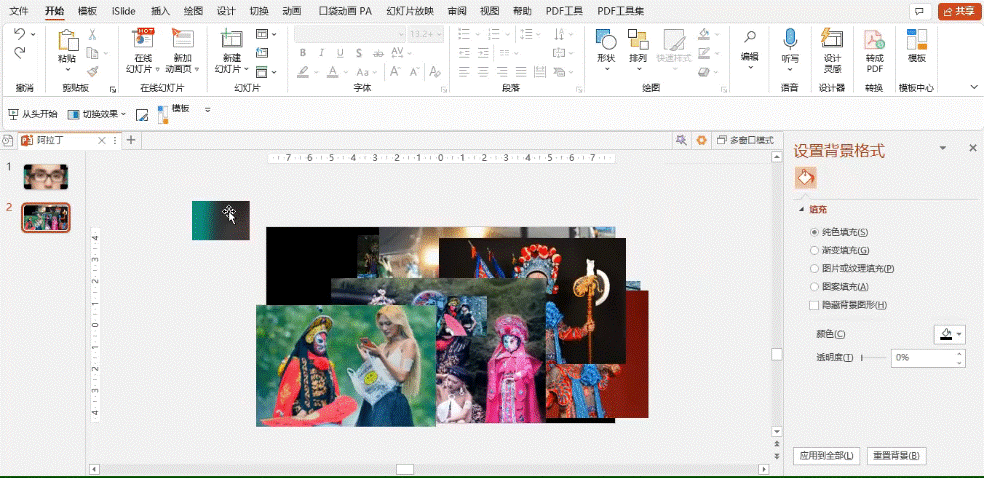The image size is (984, 480).
Task: Expand the Transition effects (切换效果) dropdown
Action: [x=123, y=114]
